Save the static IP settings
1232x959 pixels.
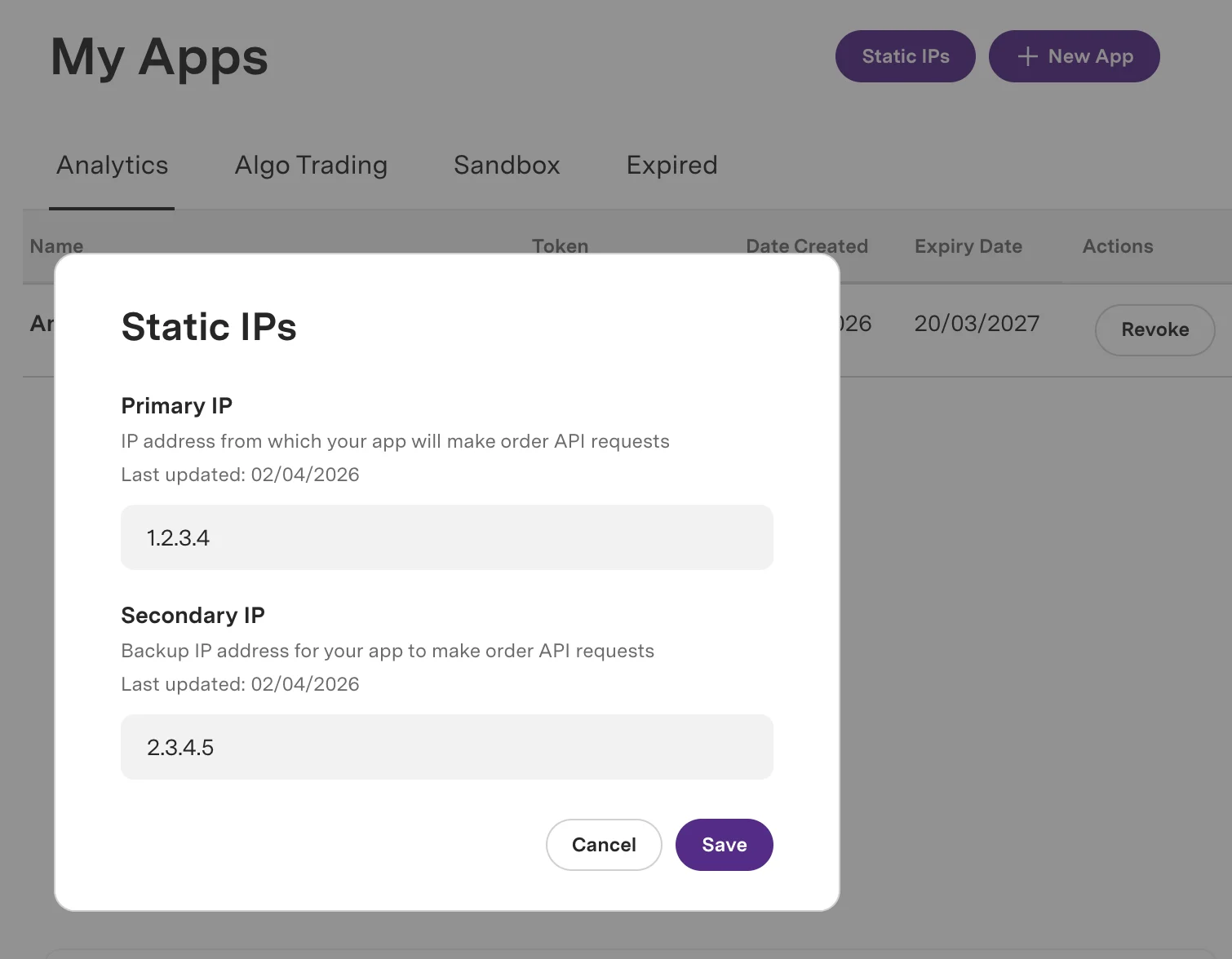click(x=724, y=845)
